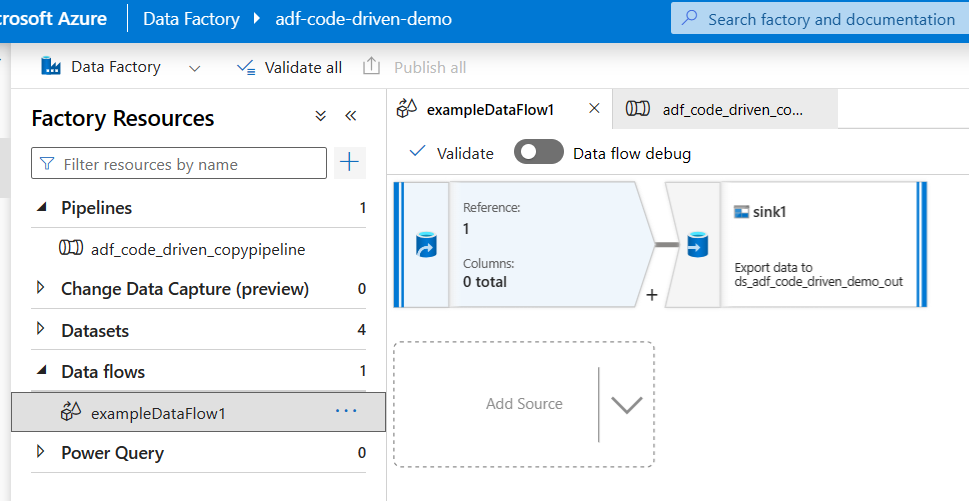Click data flow icon beside exampleDataFlow1 tree item
Screen dimensions: 969x501
[x=70, y=411]
